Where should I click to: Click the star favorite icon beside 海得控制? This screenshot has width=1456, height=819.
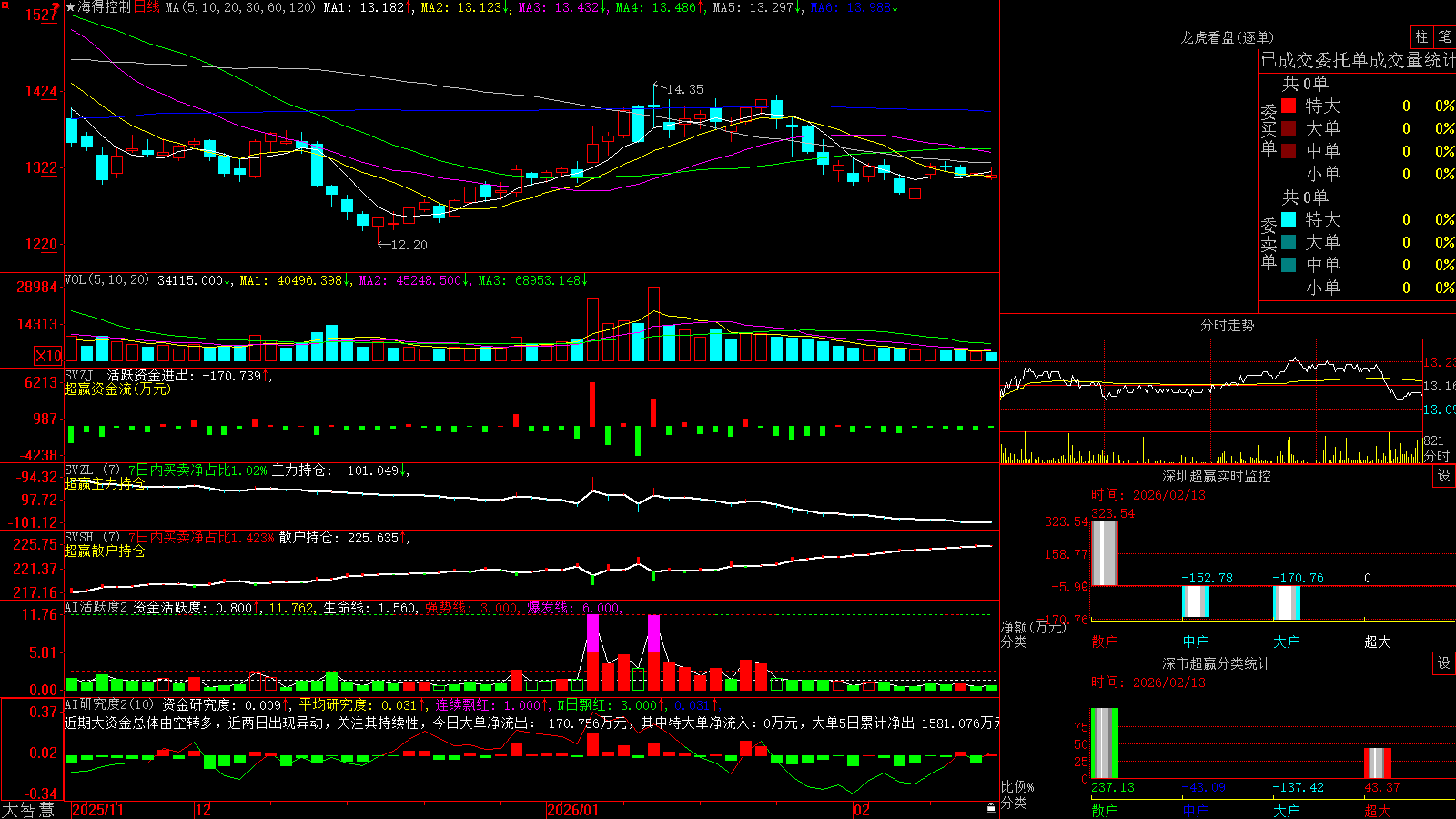point(71,7)
